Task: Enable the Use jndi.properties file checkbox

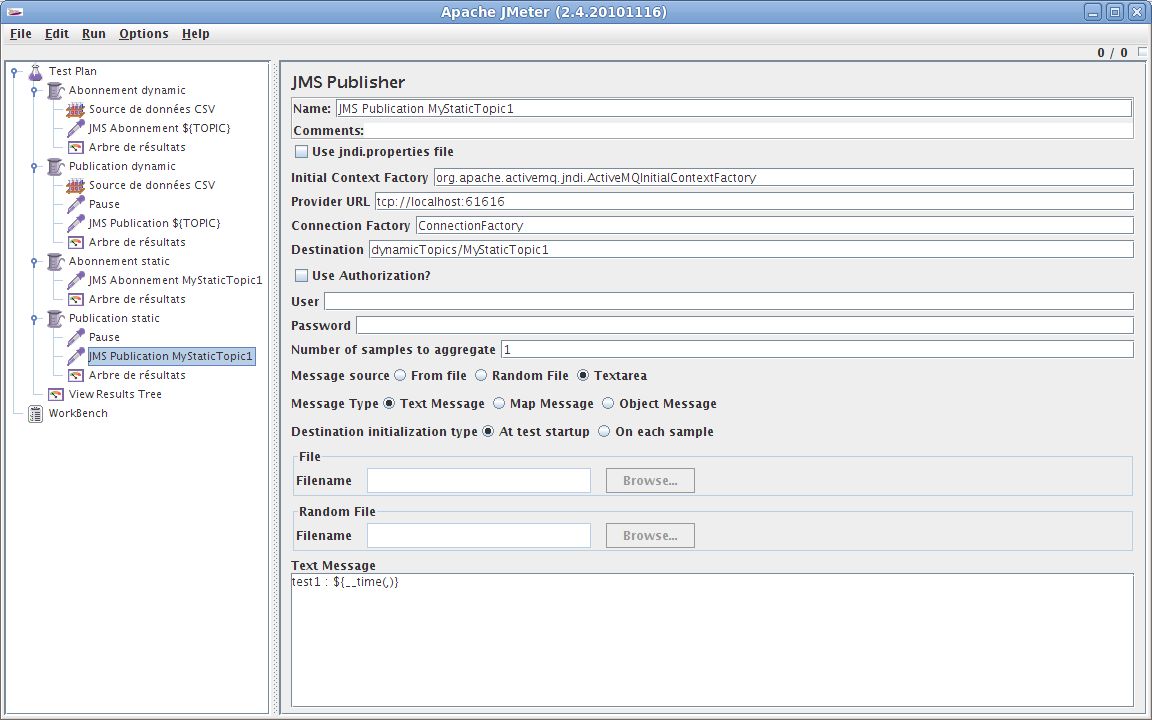Action: click(301, 151)
